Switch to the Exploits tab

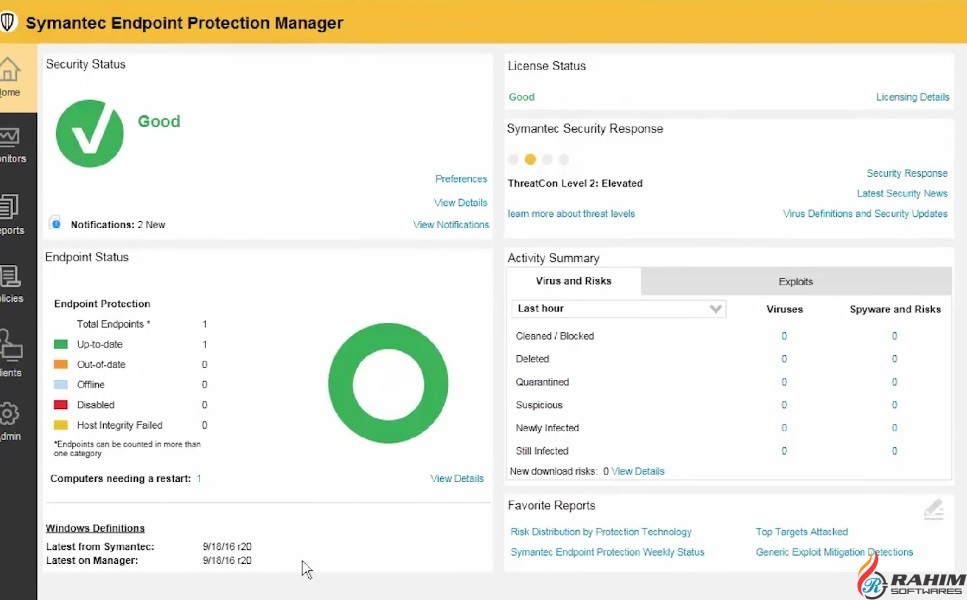795,282
